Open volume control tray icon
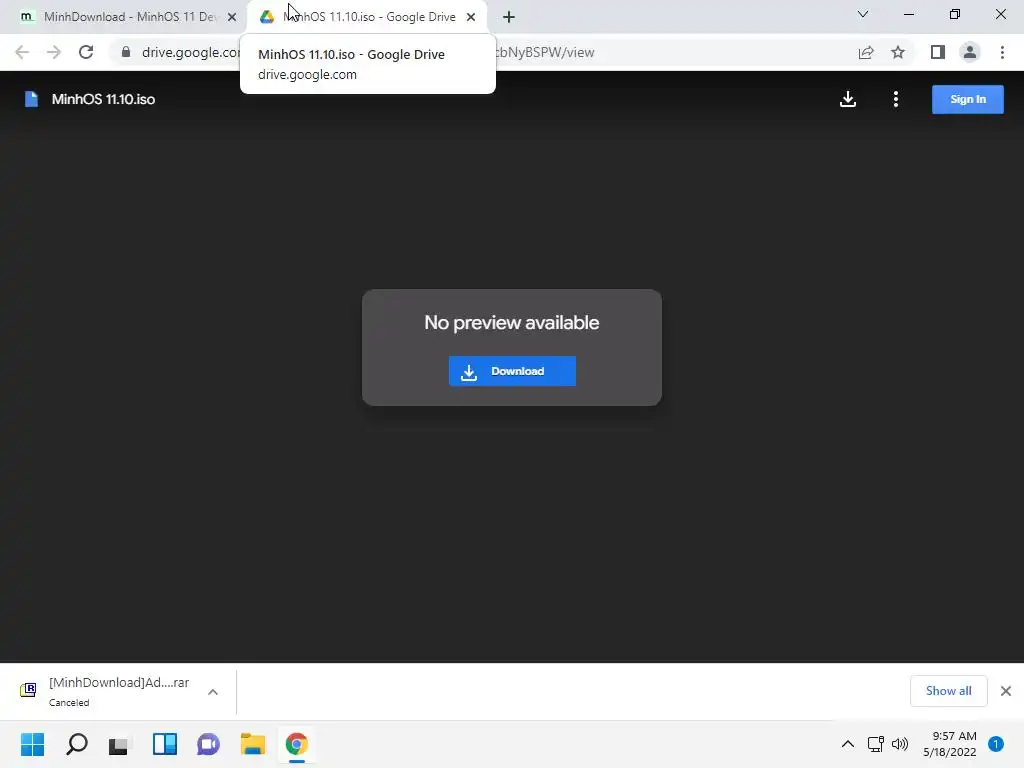 pos(900,744)
